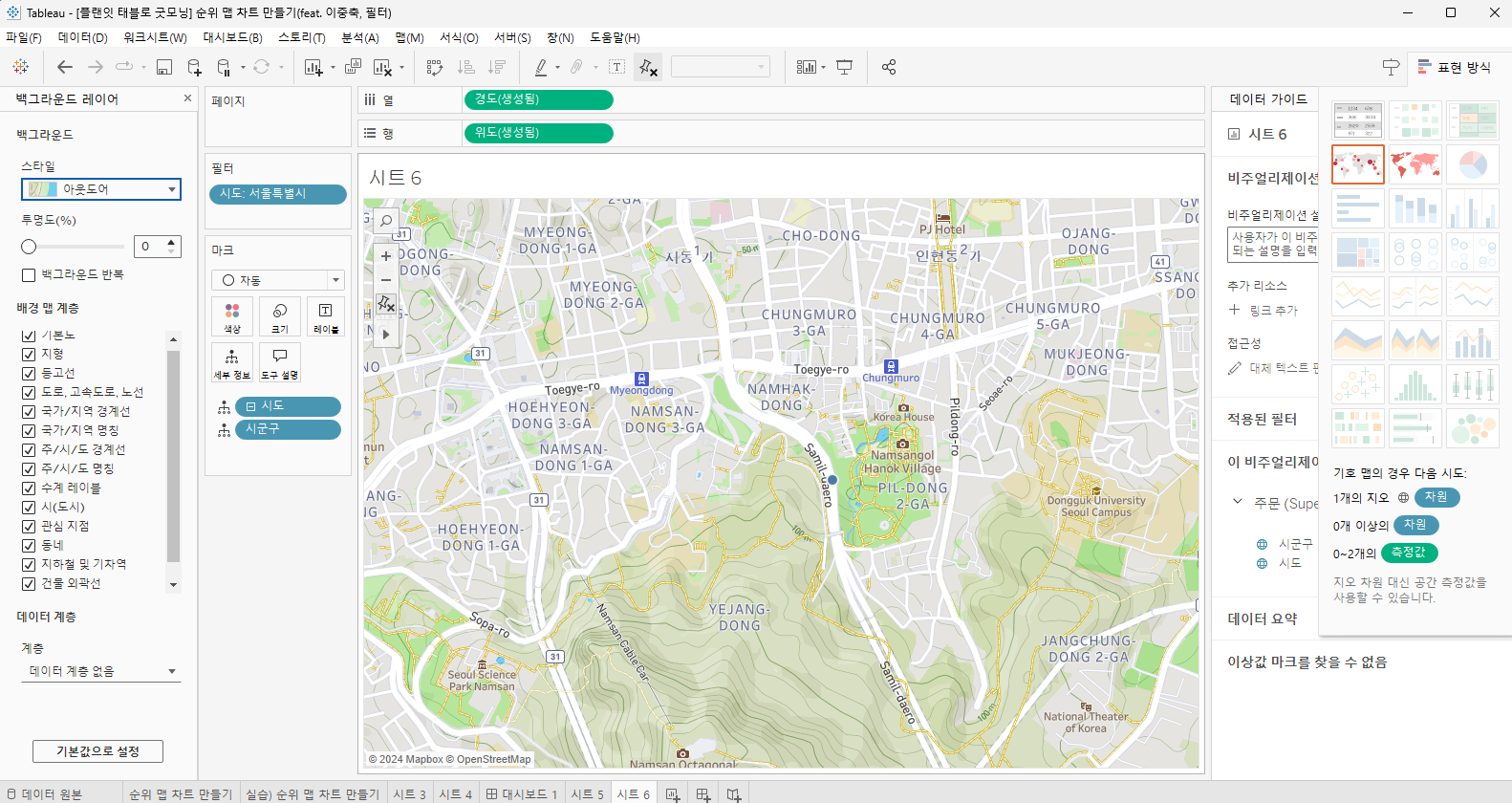This screenshot has height=803, width=1512.
Task: Select the filled map chart thumbnail
Action: point(1415,164)
